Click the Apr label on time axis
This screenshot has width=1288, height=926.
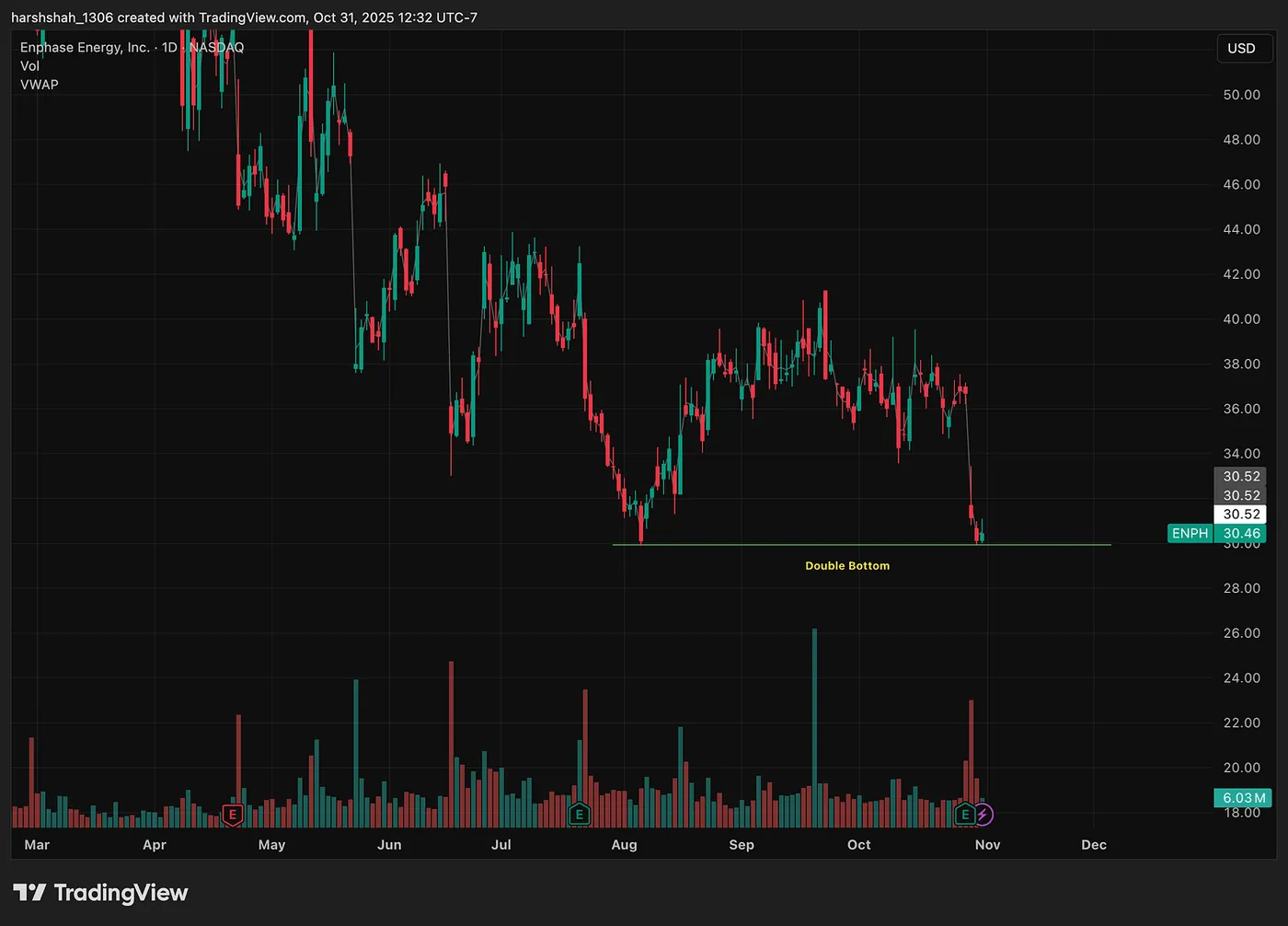(155, 844)
